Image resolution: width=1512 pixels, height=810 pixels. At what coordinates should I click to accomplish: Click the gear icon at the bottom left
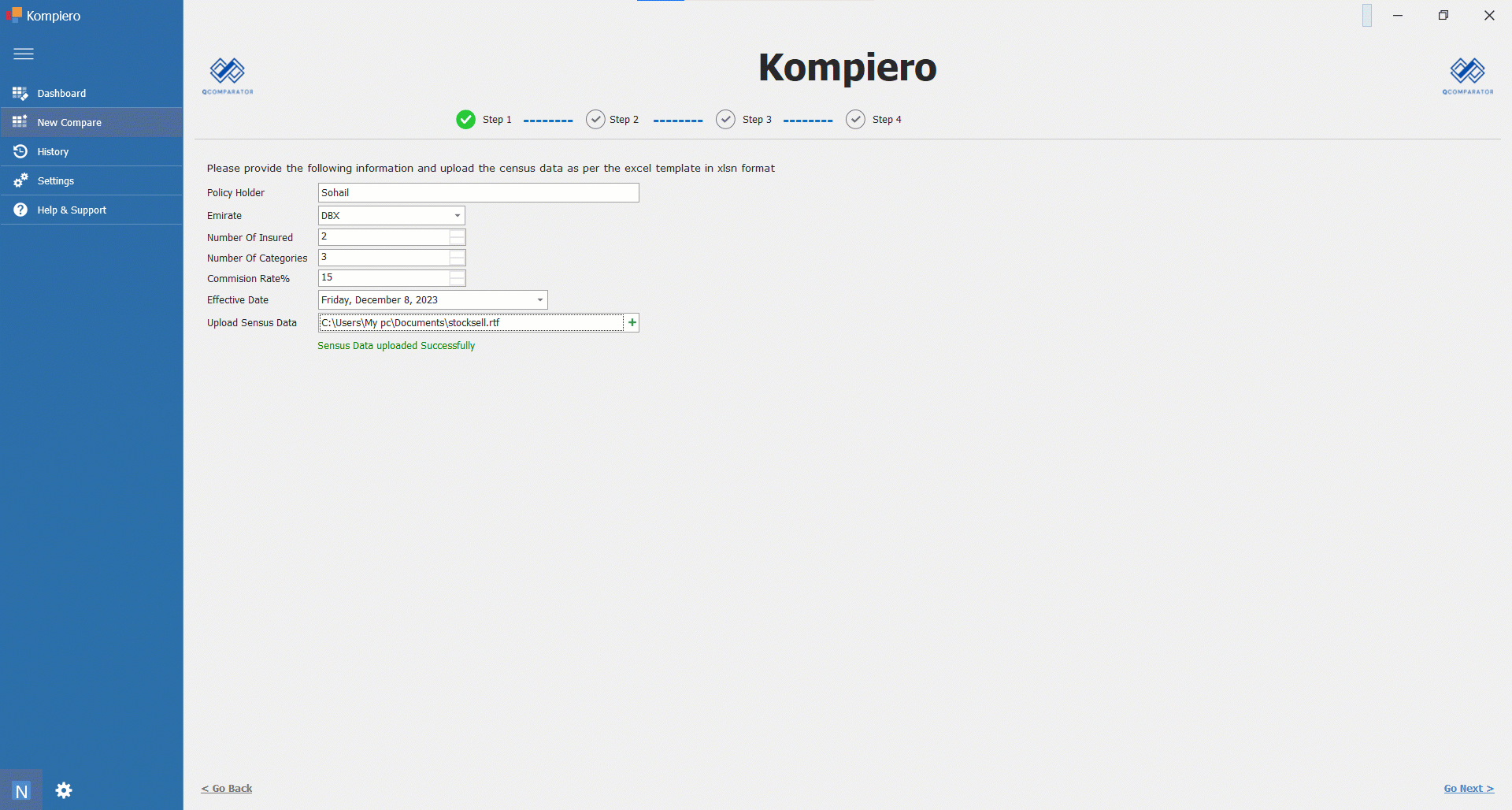[x=63, y=790]
